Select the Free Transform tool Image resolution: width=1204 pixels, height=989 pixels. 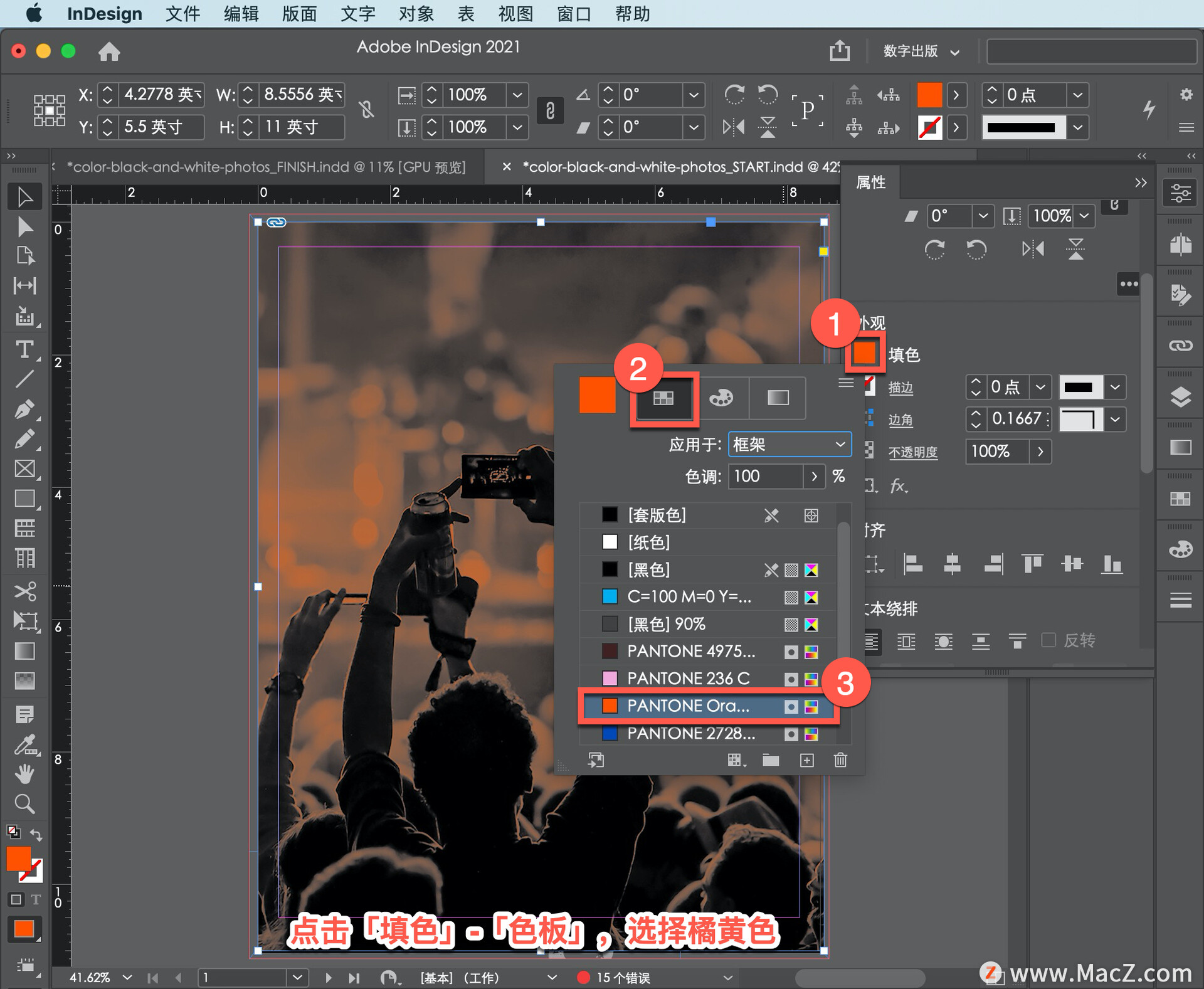(24, 621)
